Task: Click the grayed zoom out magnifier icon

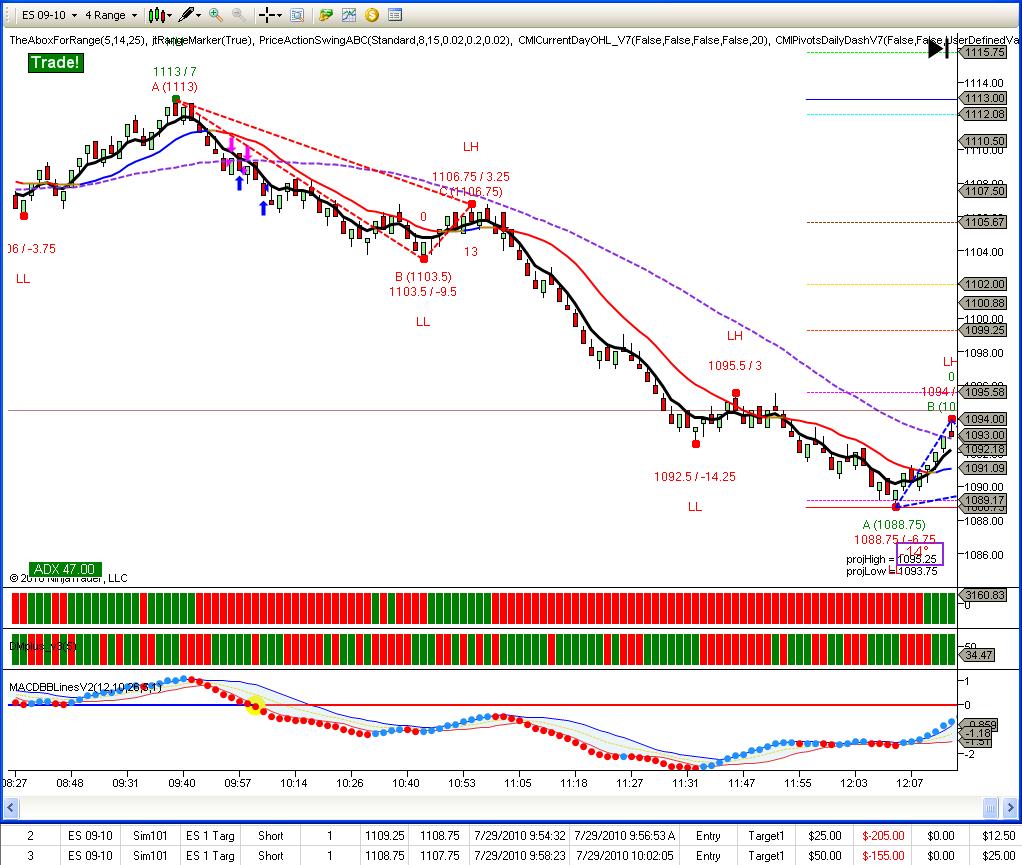Action: [x=239, y=14]
